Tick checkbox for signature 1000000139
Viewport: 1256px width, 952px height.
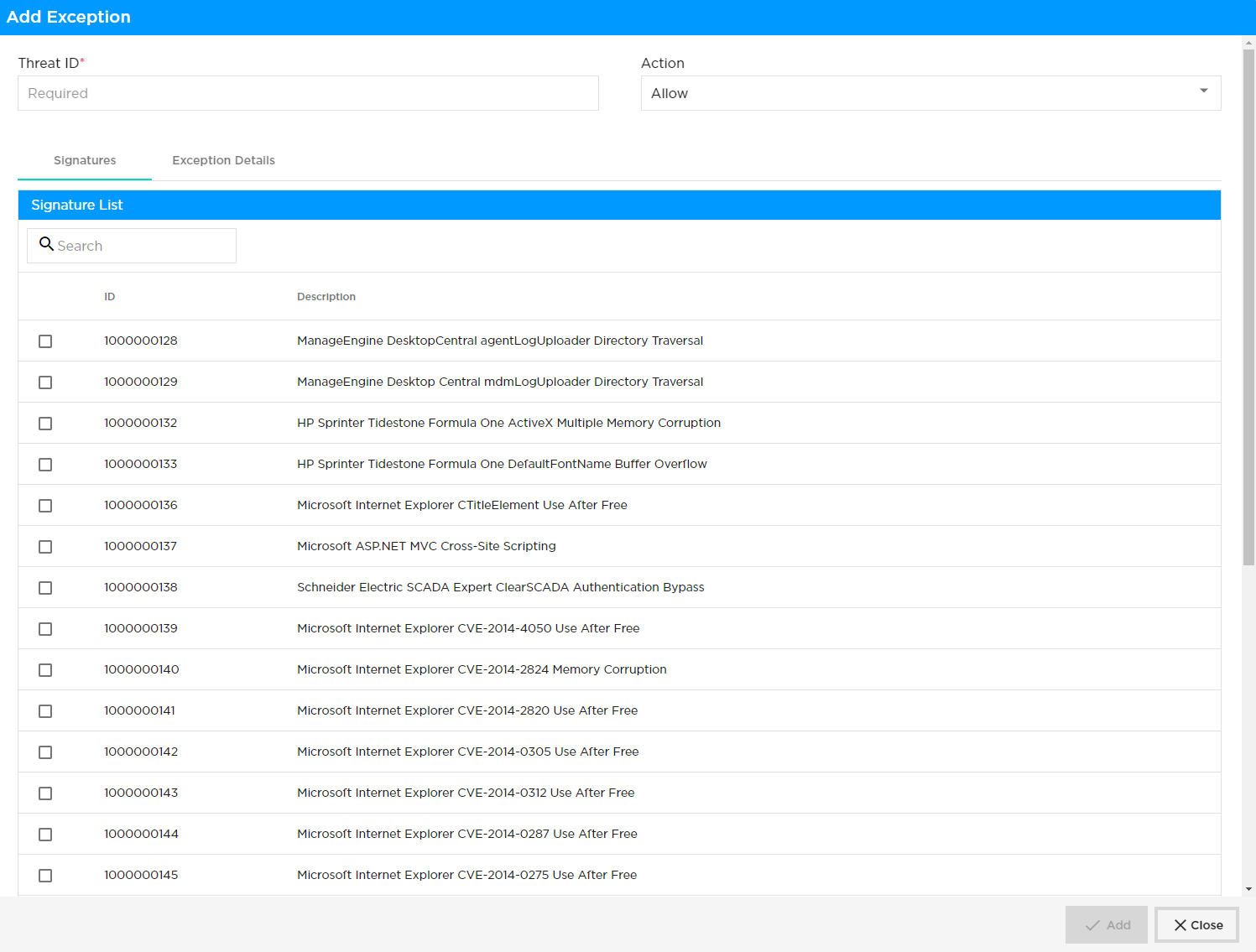(45, 629)
